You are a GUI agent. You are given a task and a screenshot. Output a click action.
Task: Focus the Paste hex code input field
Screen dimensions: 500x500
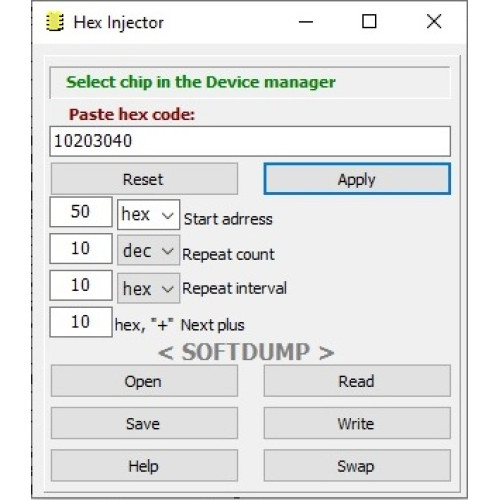(x=250, y=141)
